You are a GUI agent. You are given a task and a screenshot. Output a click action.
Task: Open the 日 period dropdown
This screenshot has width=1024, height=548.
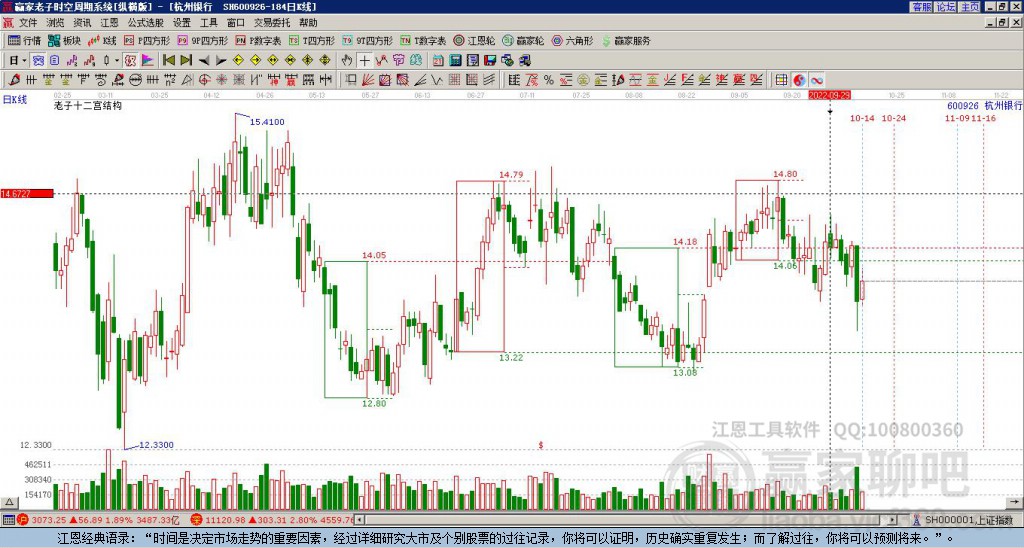point(18,61)
